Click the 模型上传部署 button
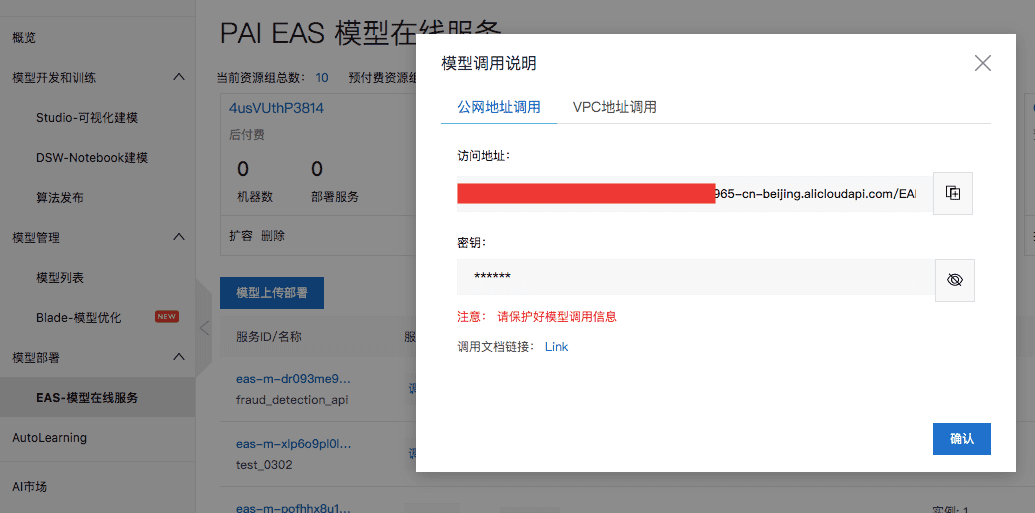Viewport: 1035px width, 513px height. pos(272,293)
